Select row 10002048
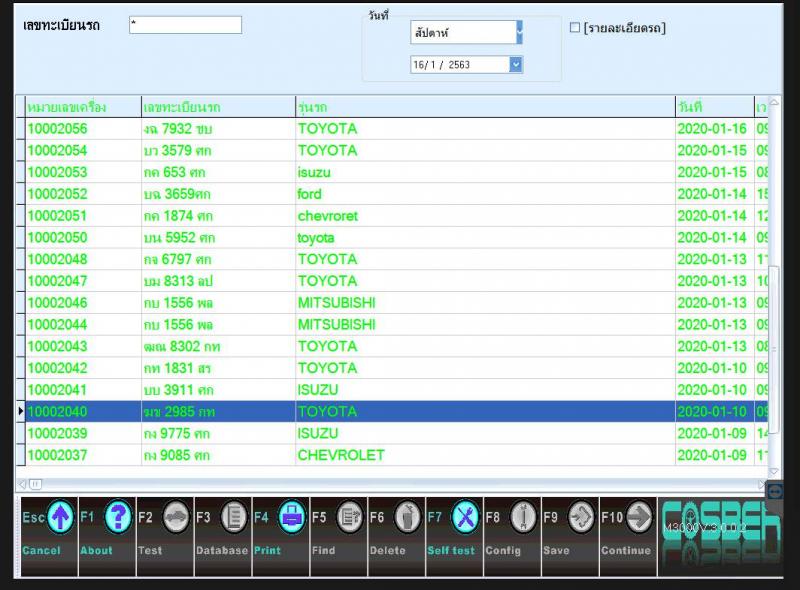Screen dimensions: 800x590 (x=396, y=259)
